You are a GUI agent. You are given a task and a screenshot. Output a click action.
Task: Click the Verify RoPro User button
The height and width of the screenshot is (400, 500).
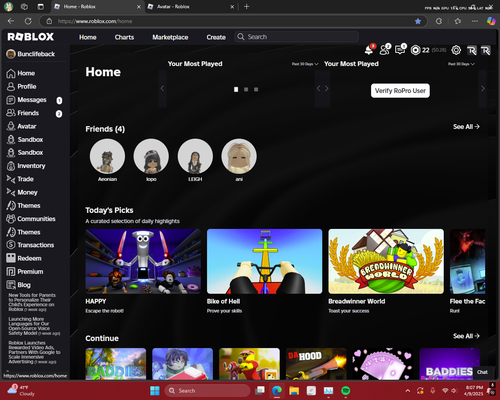click(x=400, y=91)
